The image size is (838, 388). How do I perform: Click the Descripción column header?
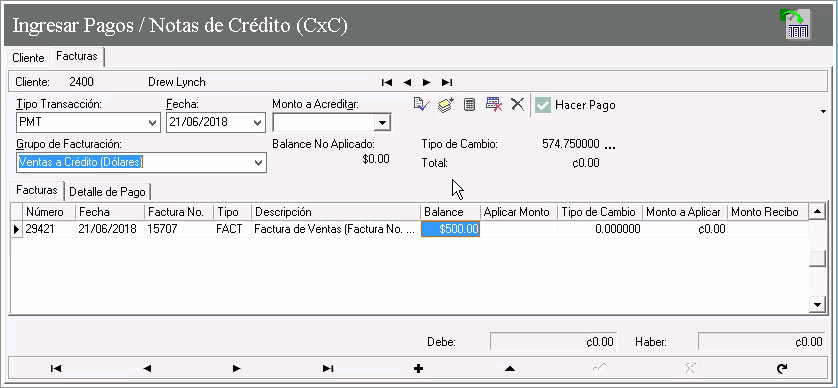pos(336,212)
